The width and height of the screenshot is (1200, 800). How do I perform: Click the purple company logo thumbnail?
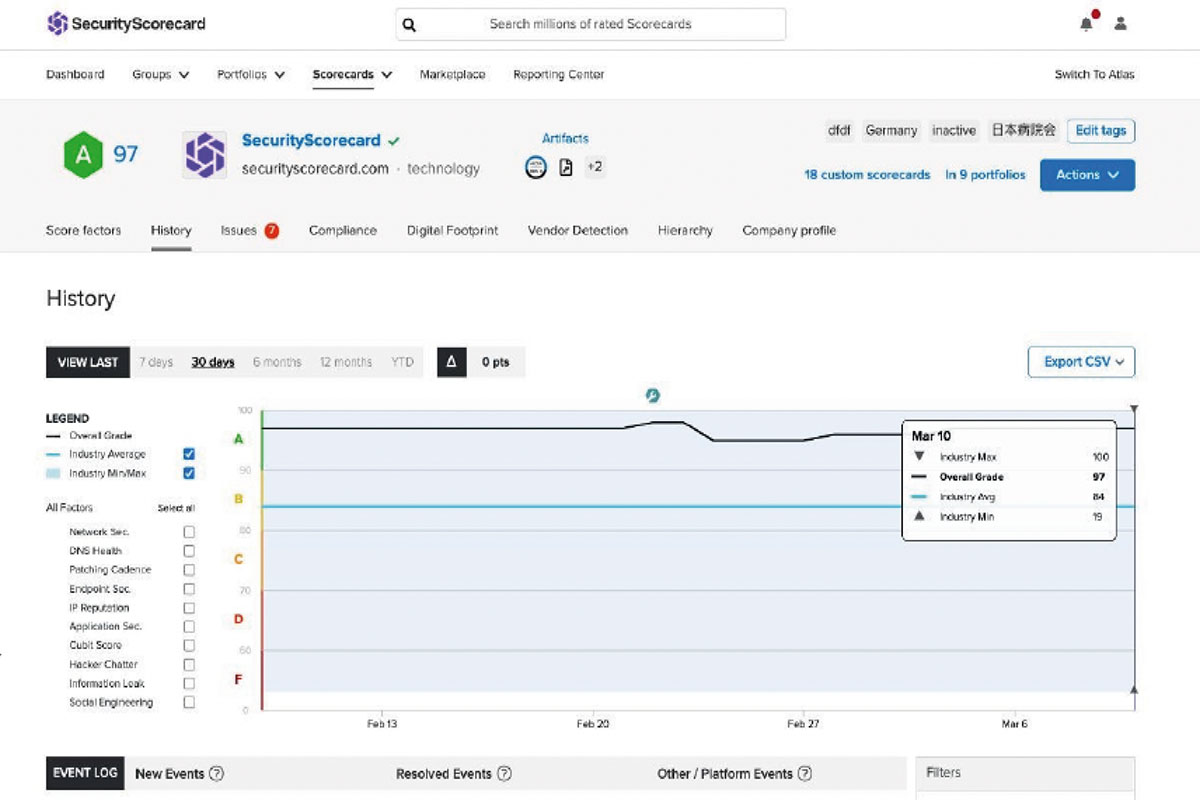pyautogui.click(x=206, y=154)
